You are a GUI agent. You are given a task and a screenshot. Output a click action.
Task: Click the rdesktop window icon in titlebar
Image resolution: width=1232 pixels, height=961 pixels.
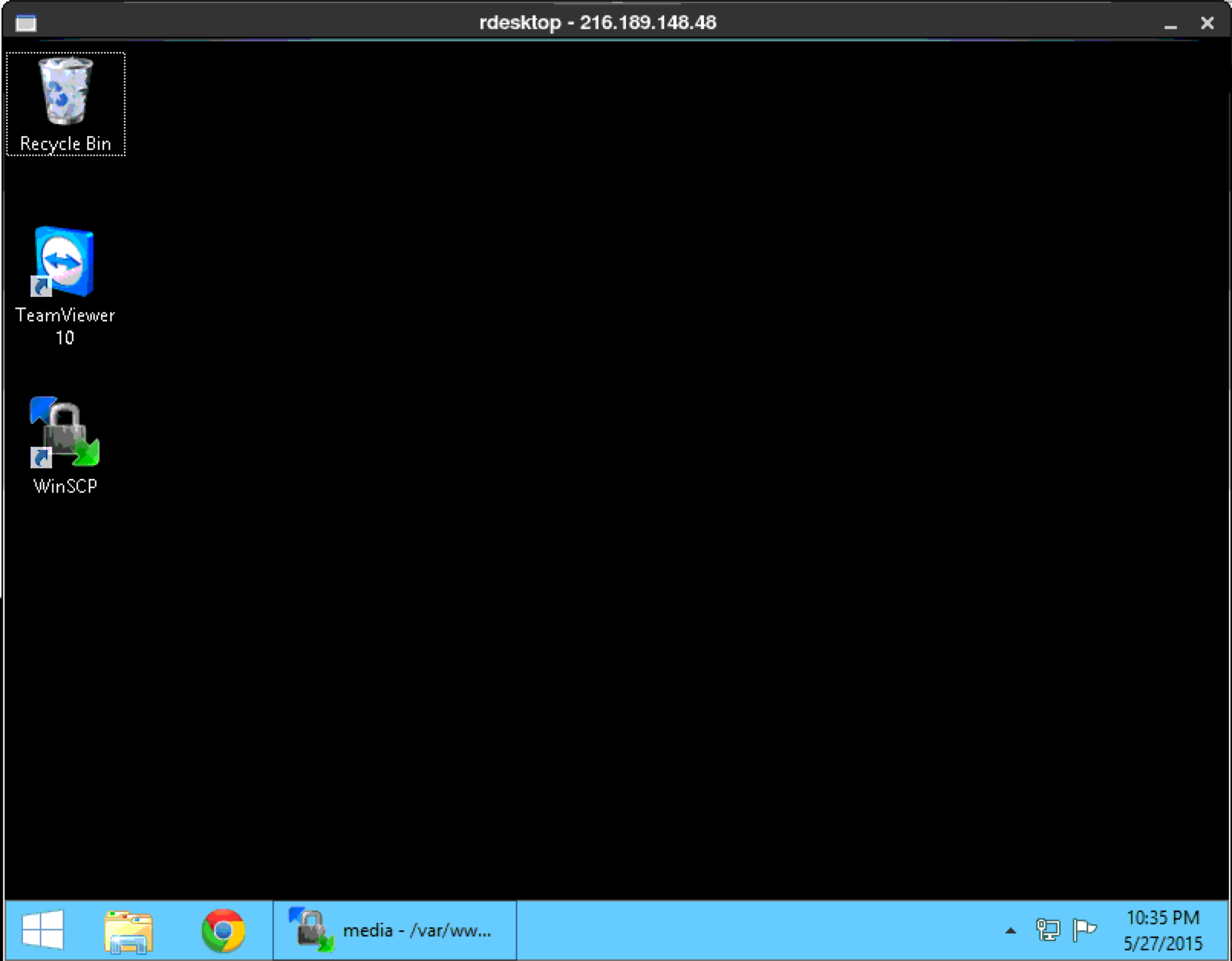click(26, 22)
